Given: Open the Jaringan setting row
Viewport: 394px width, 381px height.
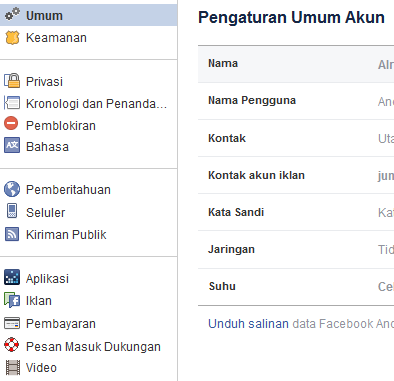Looking at the screenshot, I should tap(296, 249).
